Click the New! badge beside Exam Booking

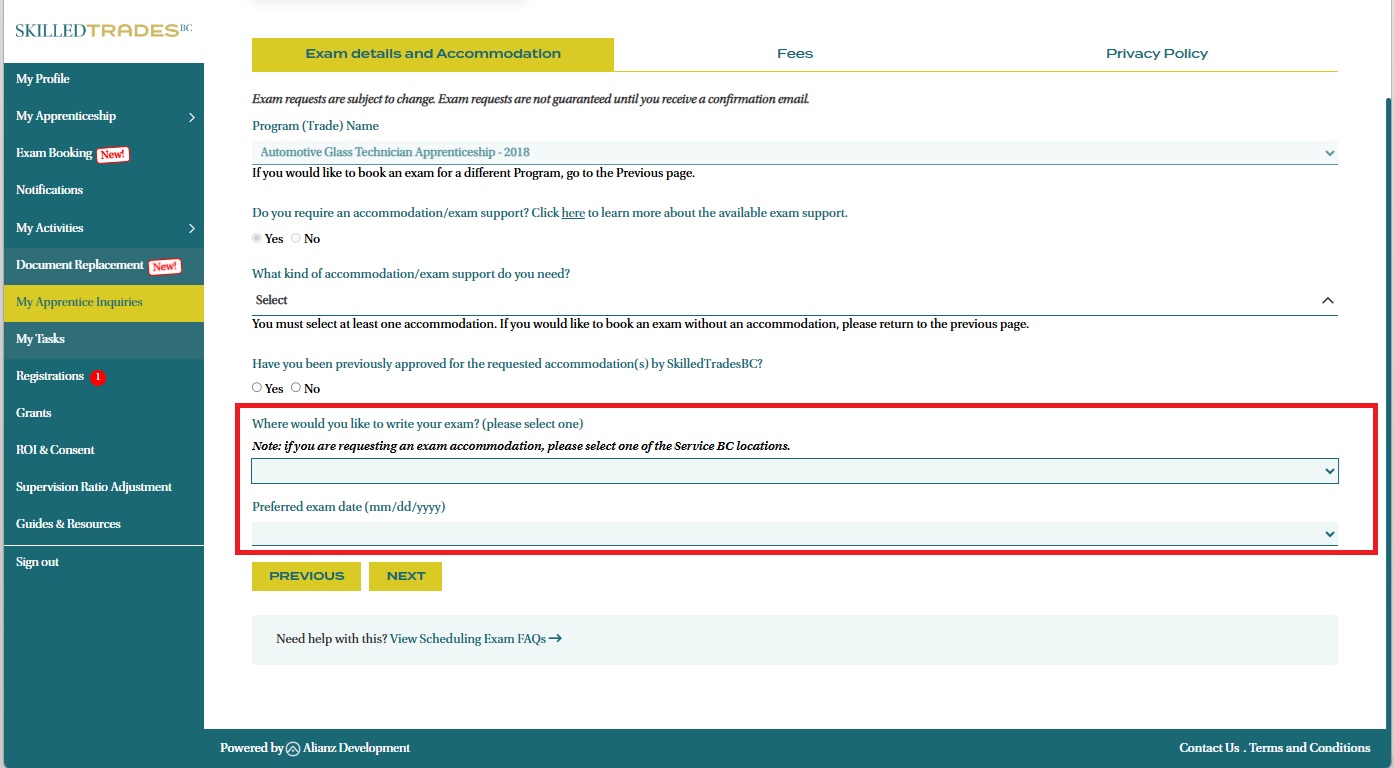113,154
